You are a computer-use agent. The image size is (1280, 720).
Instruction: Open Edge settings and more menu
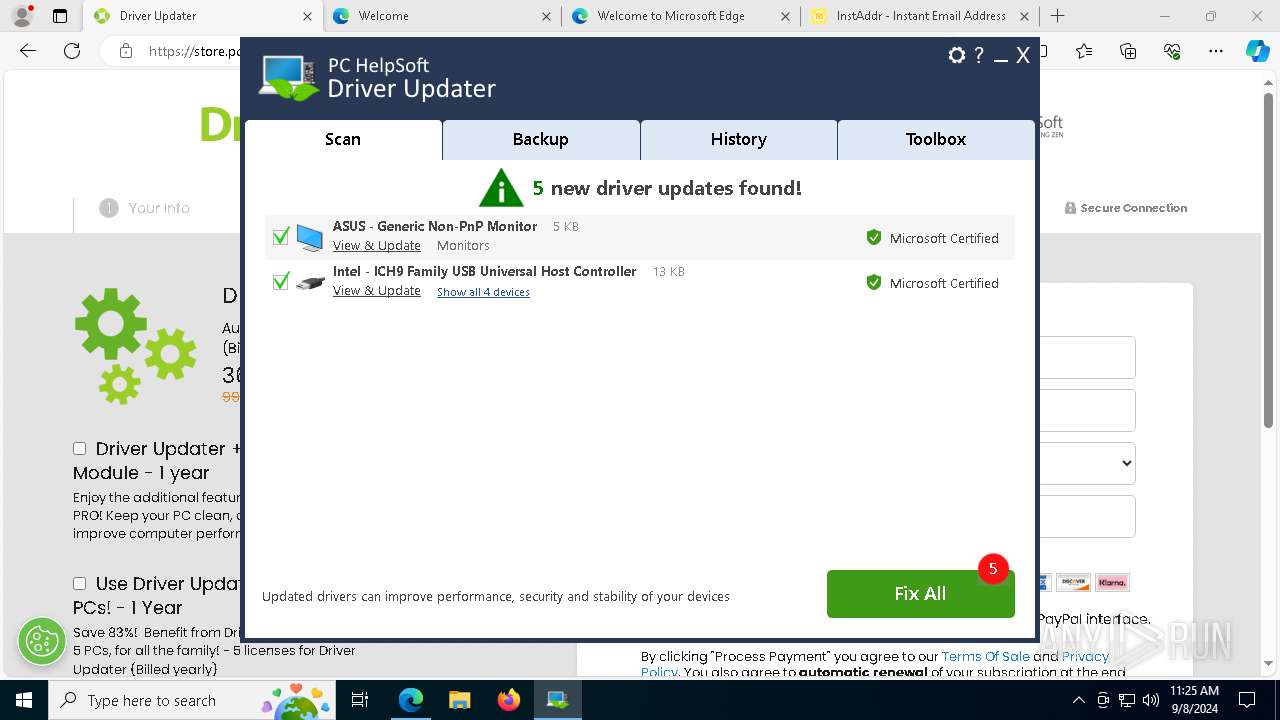pos(1216,52)
